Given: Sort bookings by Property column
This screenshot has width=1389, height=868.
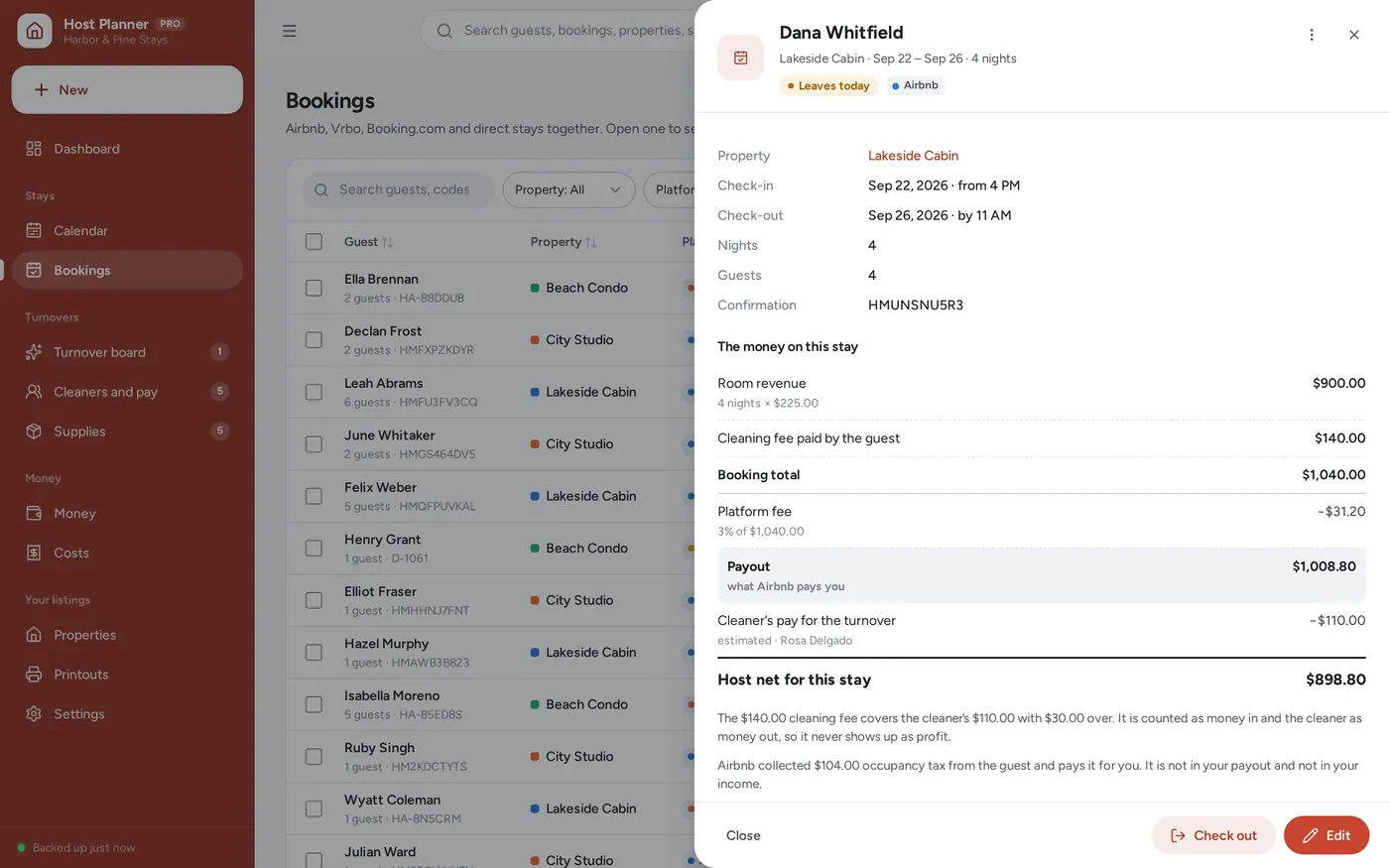Looking at the screenshot, I should (564, 242).
